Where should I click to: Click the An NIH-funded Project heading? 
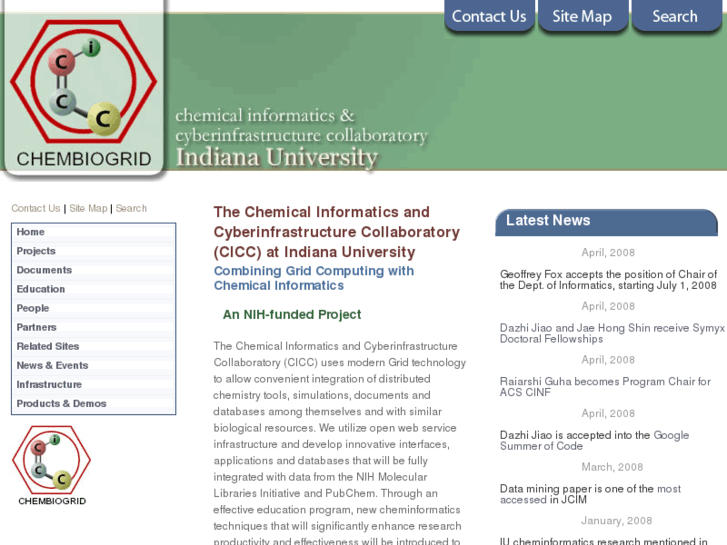point(292,314)
